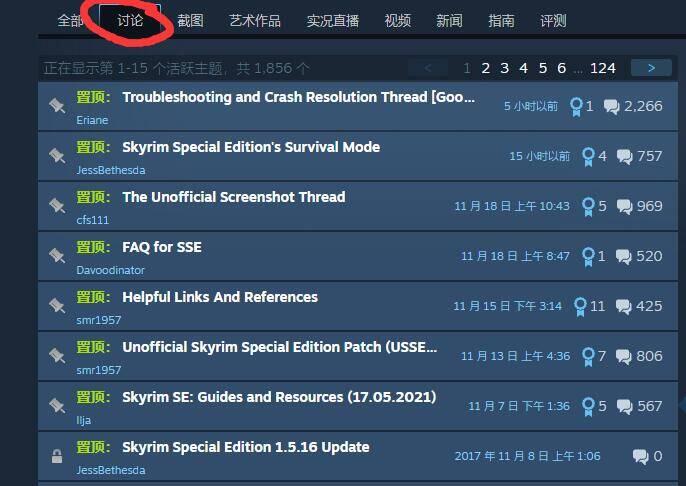Image resolution: width=686 pixels, height=486 pixels.
Task: Open the 艺术作品 tab
Action: 255,21
